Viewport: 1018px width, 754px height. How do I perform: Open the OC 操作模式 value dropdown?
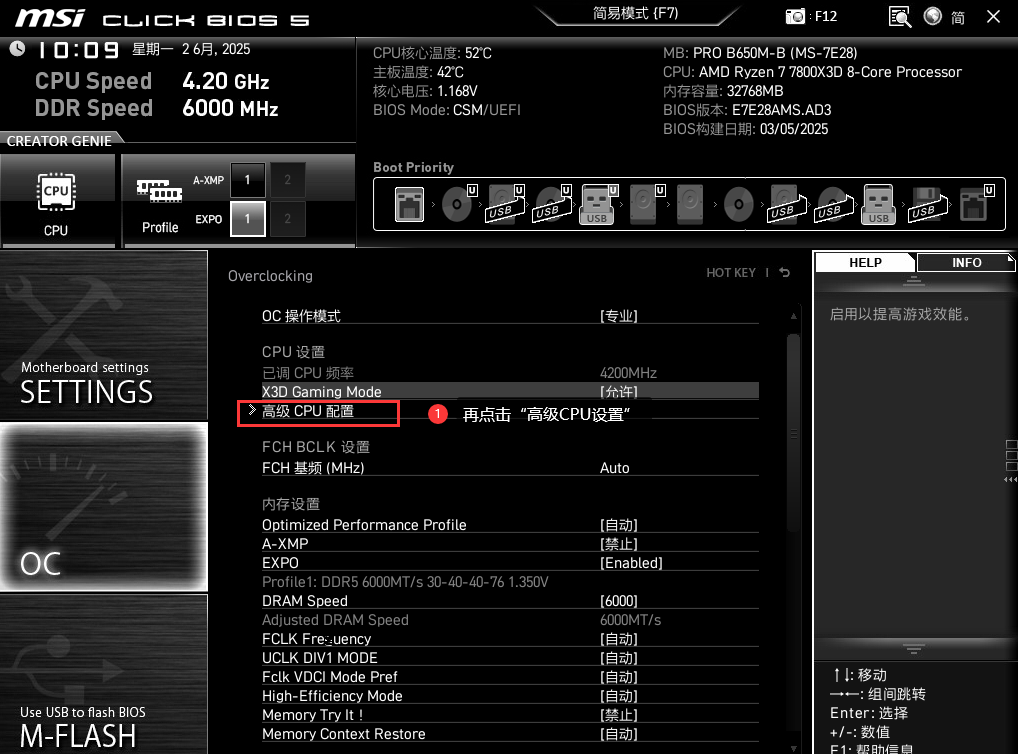point(619,316)
